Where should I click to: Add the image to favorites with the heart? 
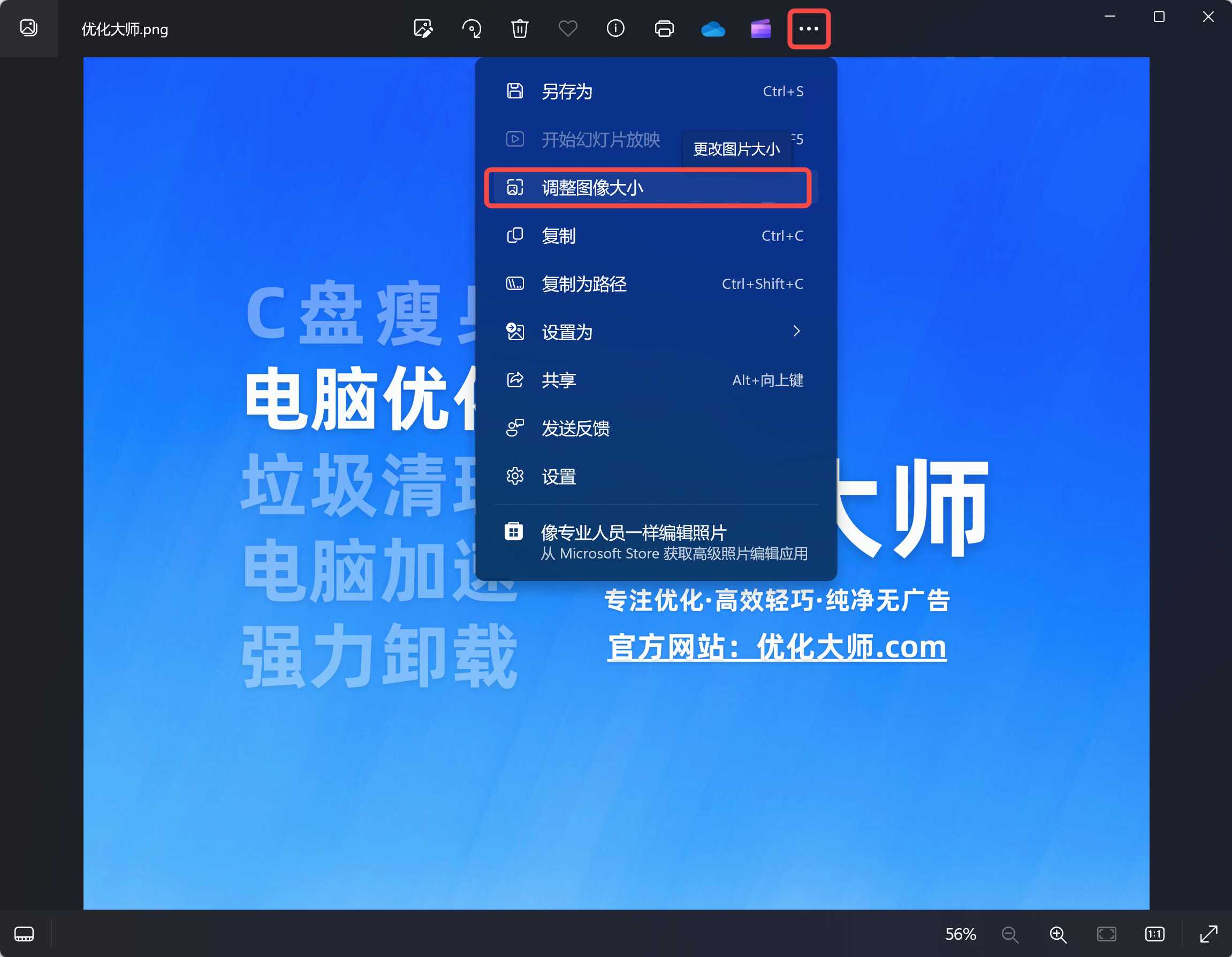coord(567,28)
